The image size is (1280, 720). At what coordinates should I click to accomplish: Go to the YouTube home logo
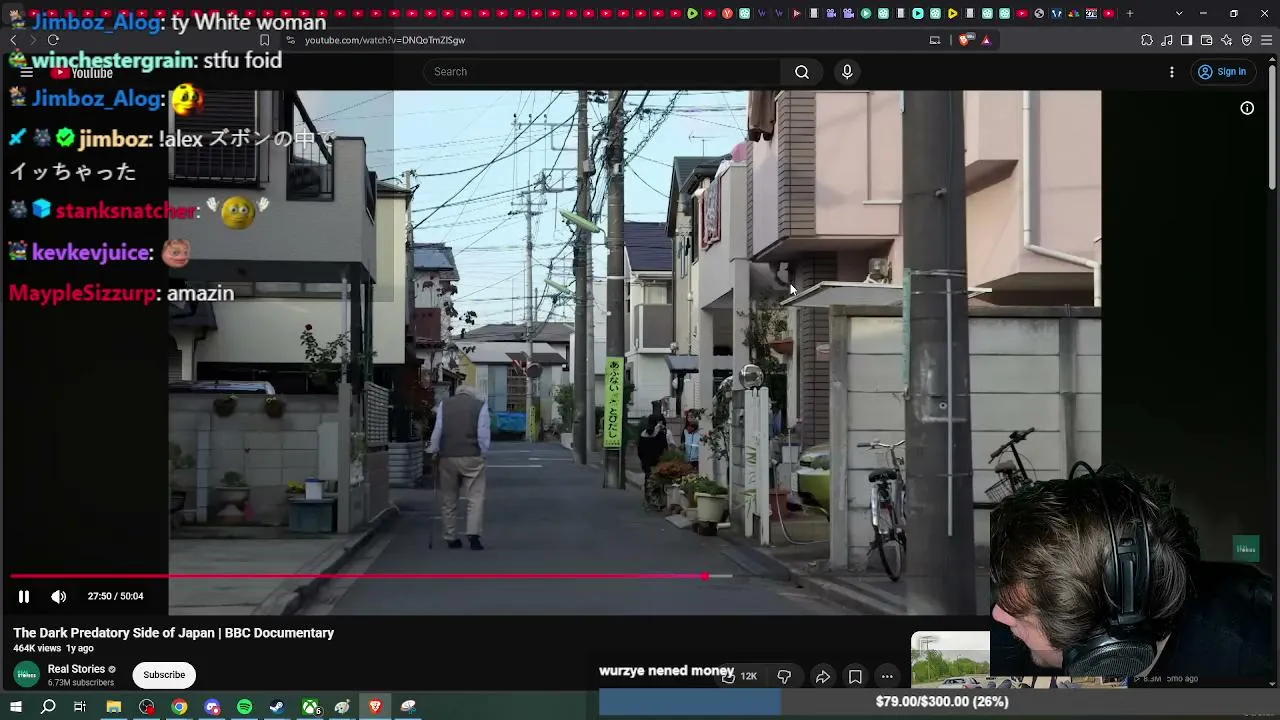pos(83,73)
